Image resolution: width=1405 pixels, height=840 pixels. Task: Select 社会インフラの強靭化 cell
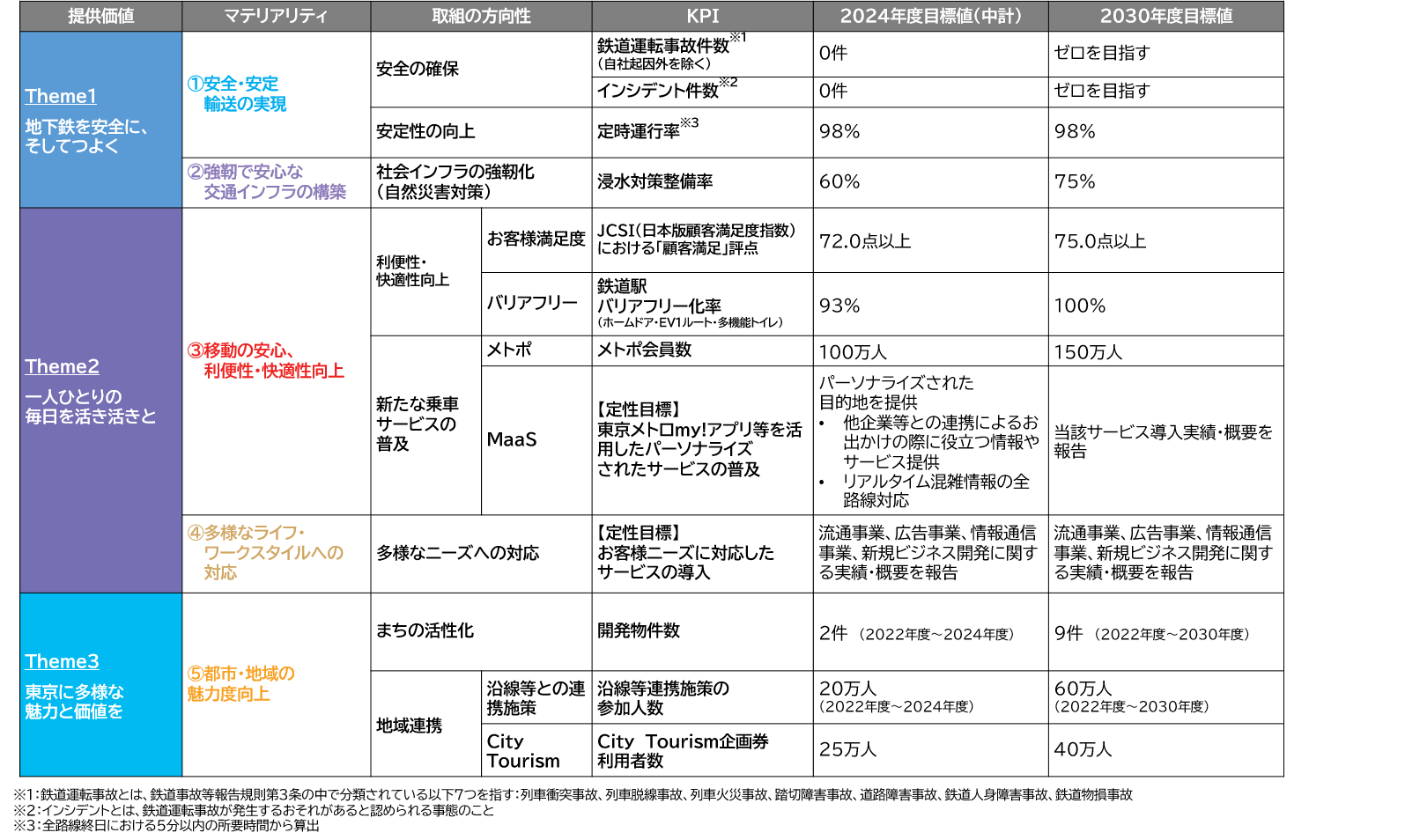click(481, 182)
